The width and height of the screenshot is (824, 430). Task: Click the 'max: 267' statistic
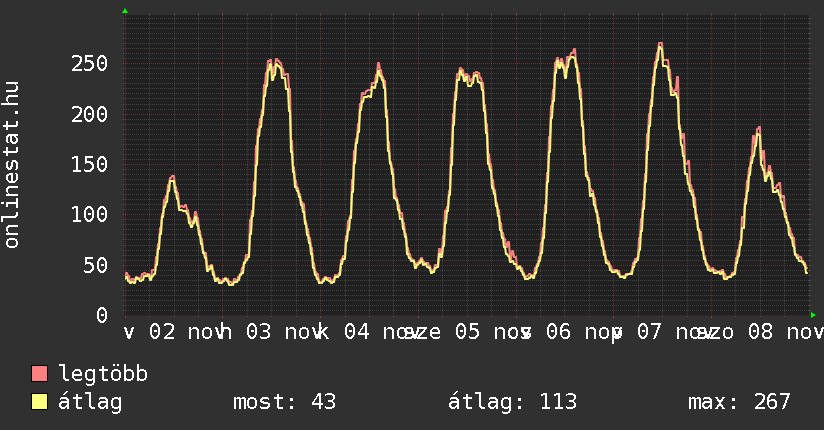click(739, 402)
